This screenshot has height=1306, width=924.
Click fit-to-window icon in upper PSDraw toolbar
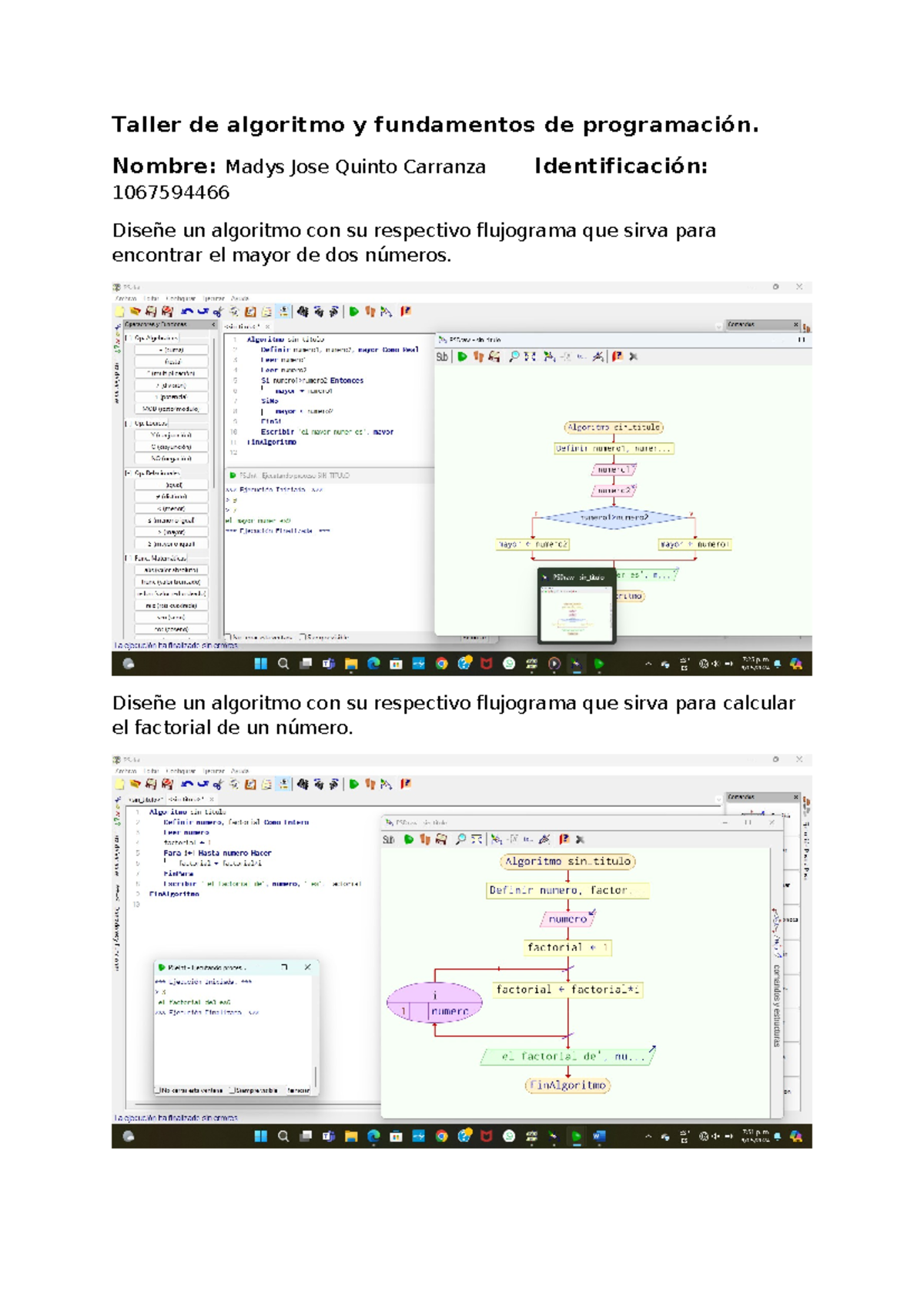point(530,357)
